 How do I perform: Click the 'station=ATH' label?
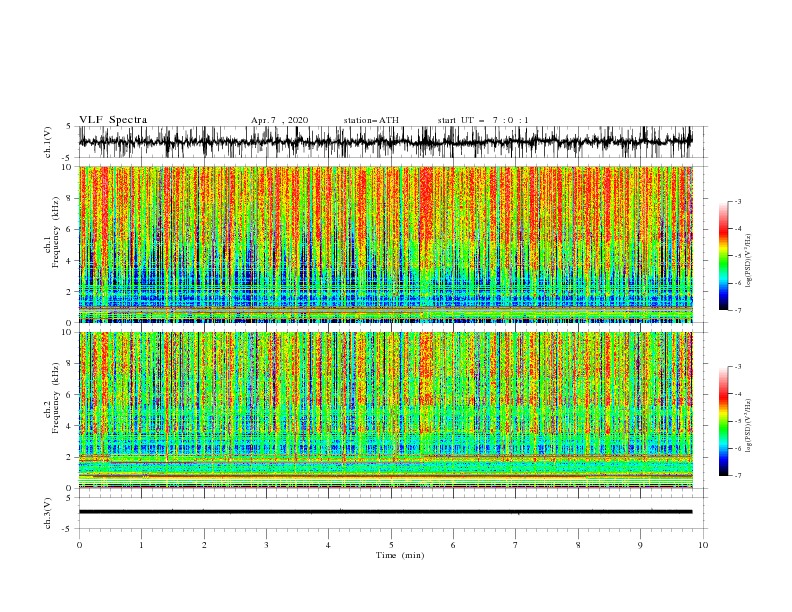click(x=371, y=120)
